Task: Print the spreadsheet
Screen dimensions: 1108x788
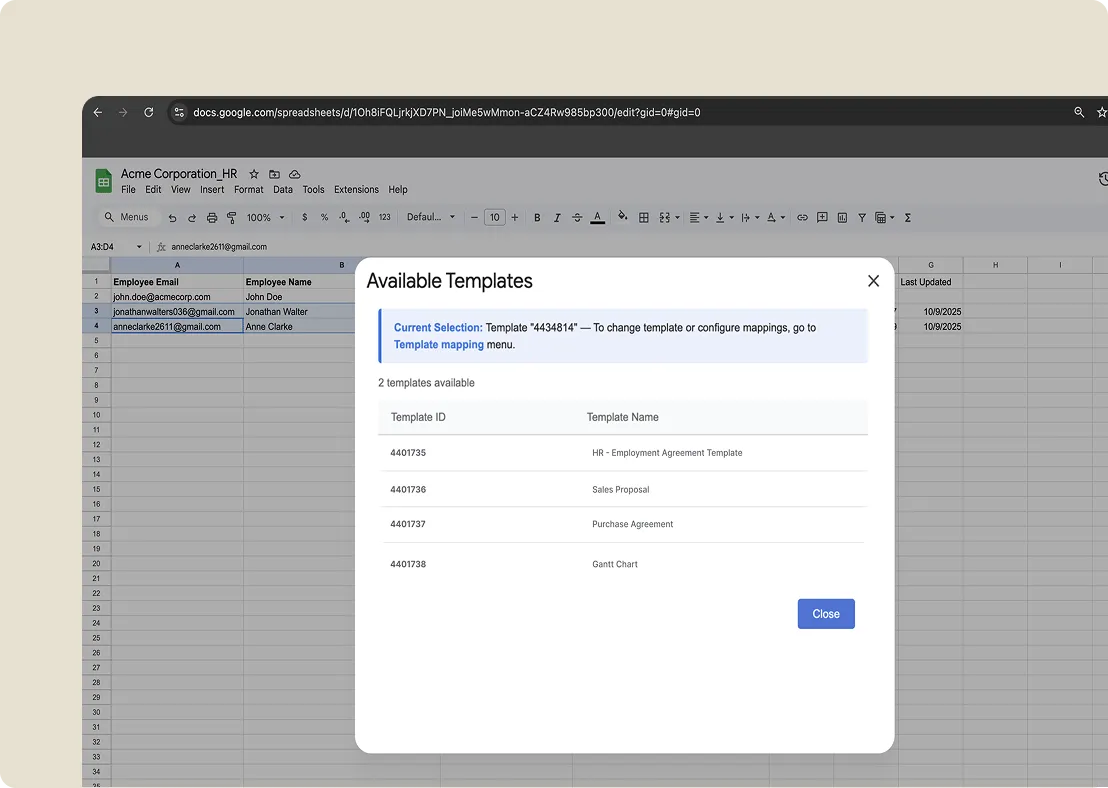Action: pyautogui.click(x=211, y=218)
